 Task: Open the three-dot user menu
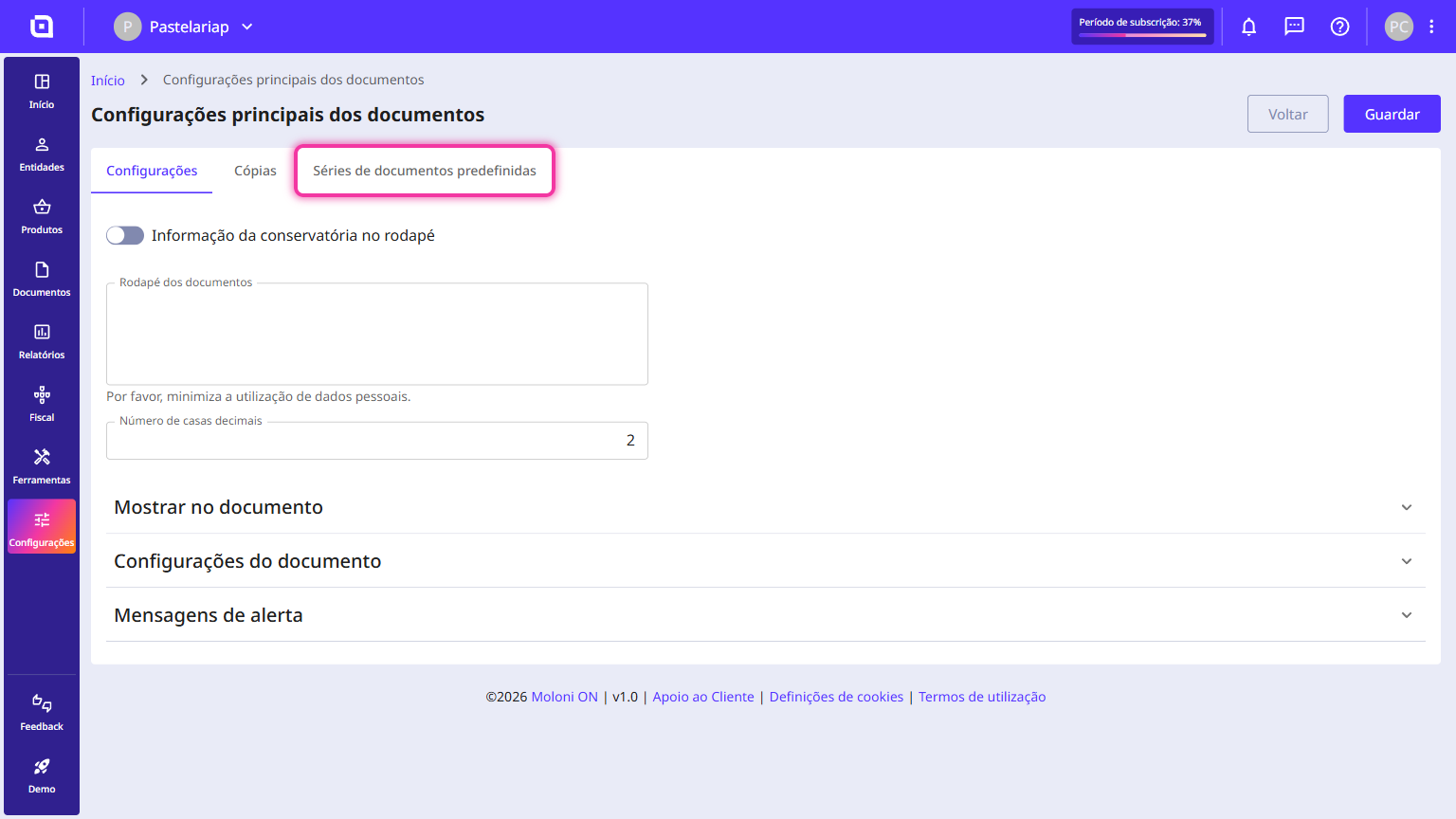pyautogui.click(x=1431, y=27)
